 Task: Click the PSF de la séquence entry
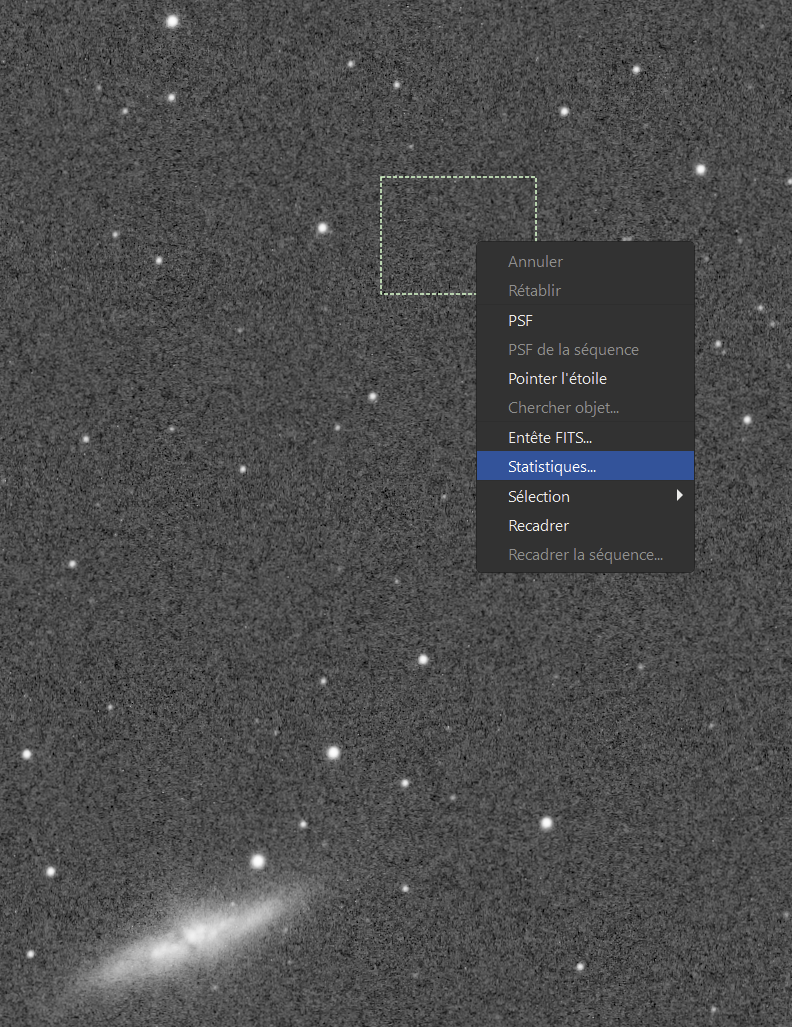coord(585,350)
